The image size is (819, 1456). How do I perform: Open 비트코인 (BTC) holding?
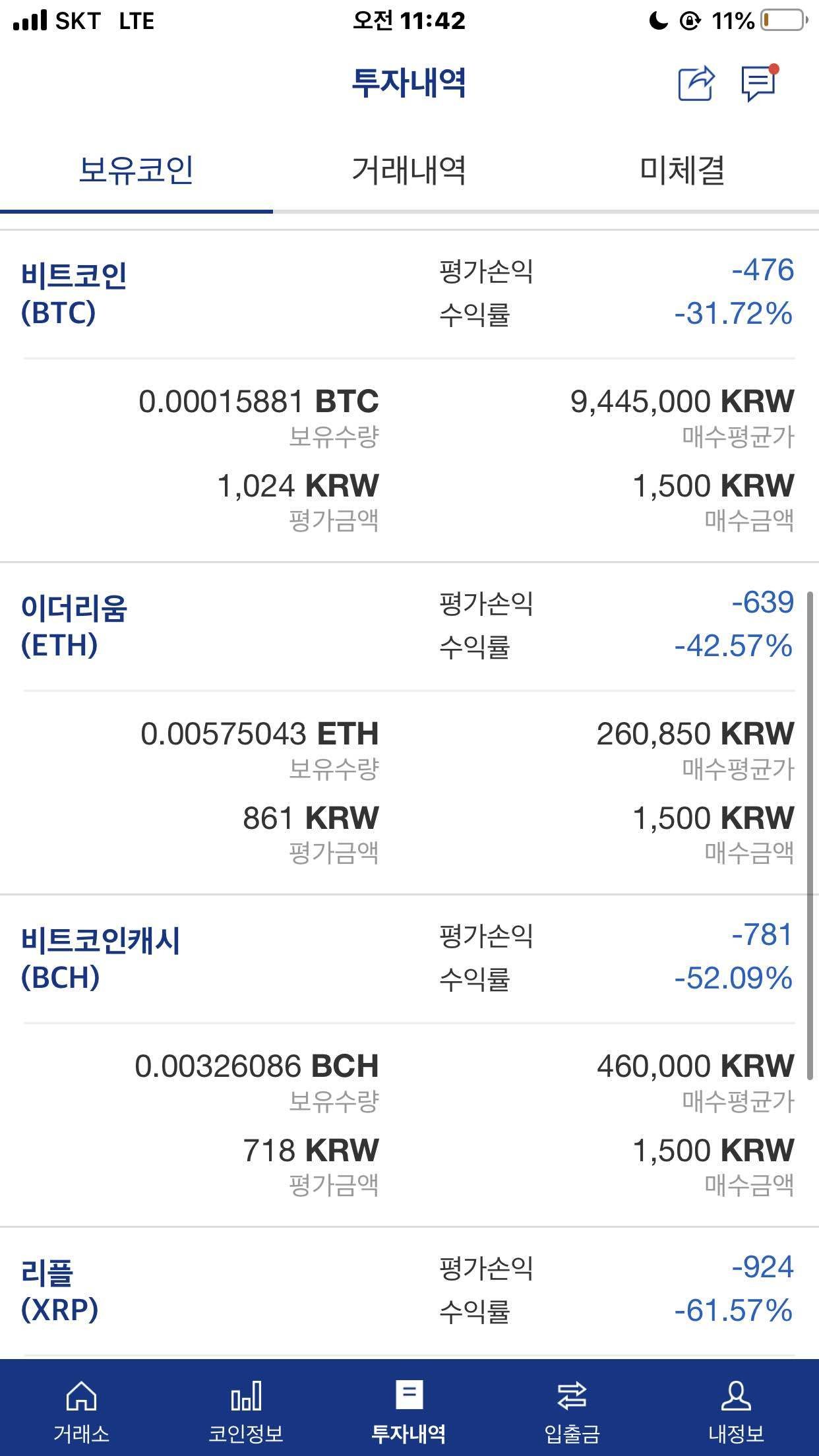pyautogui.click(x=74, y=293)
